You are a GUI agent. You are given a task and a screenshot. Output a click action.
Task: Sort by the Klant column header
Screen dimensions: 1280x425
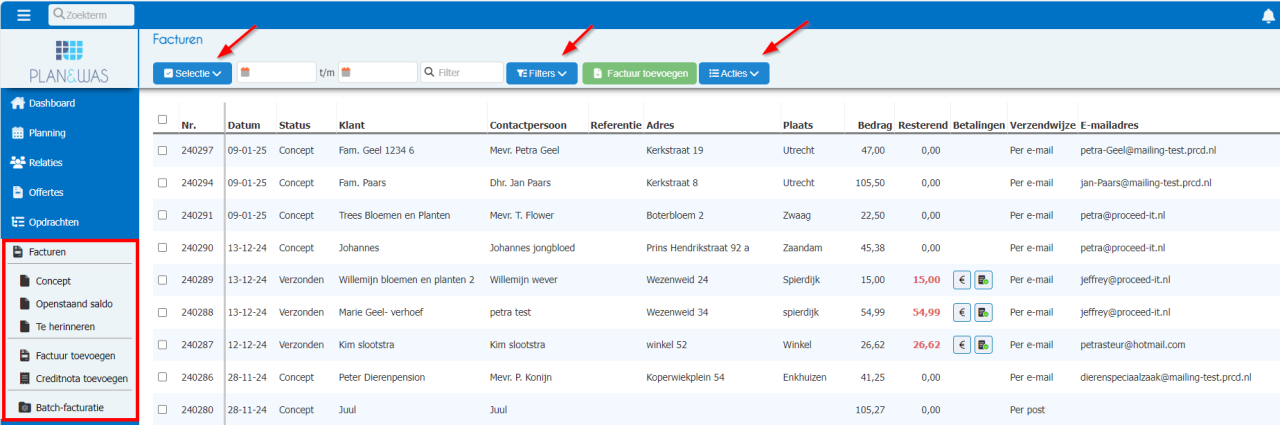point(354,125)
